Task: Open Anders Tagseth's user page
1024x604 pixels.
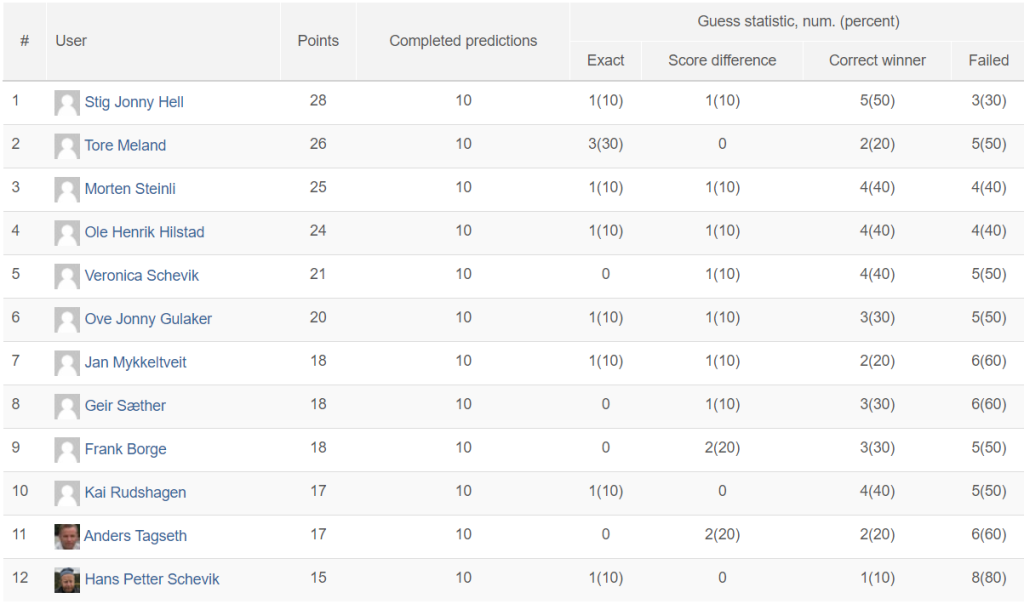Action: (x=135, y=535)
